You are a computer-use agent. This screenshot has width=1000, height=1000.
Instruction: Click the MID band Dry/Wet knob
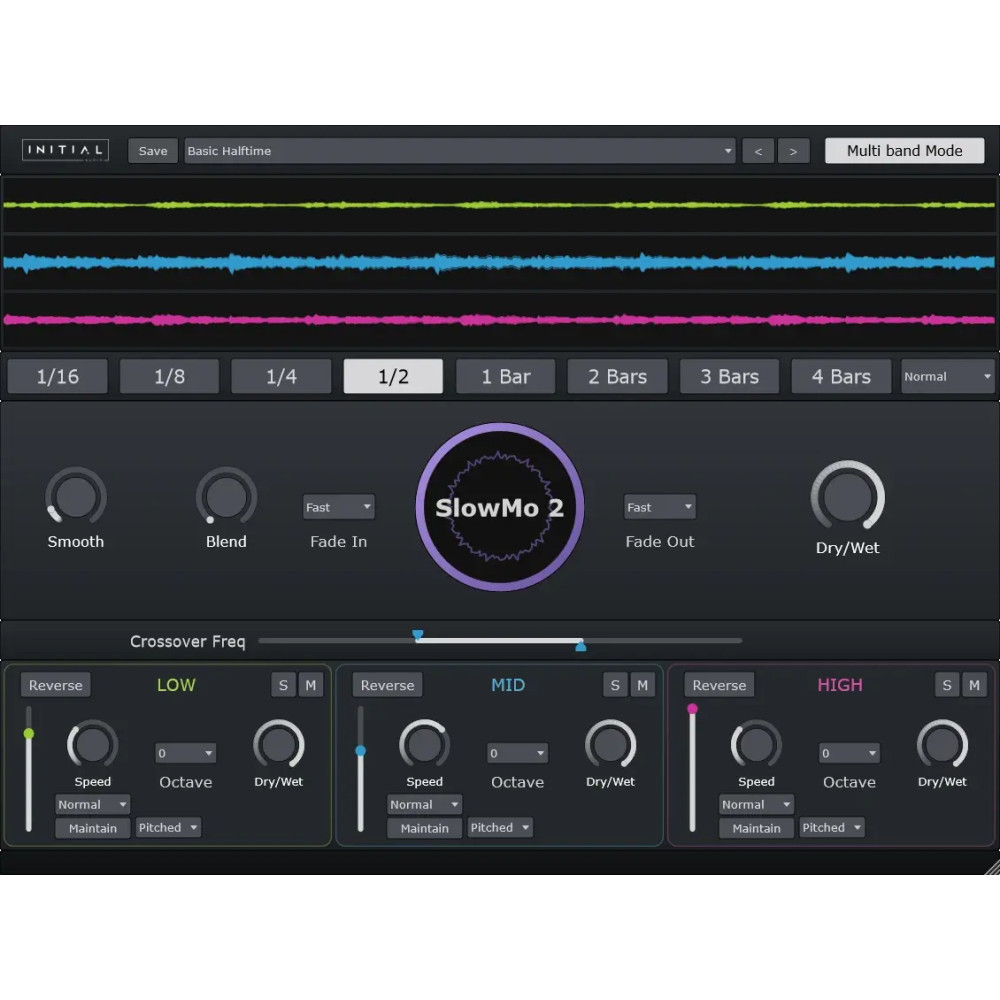click(x=610, y=745)
